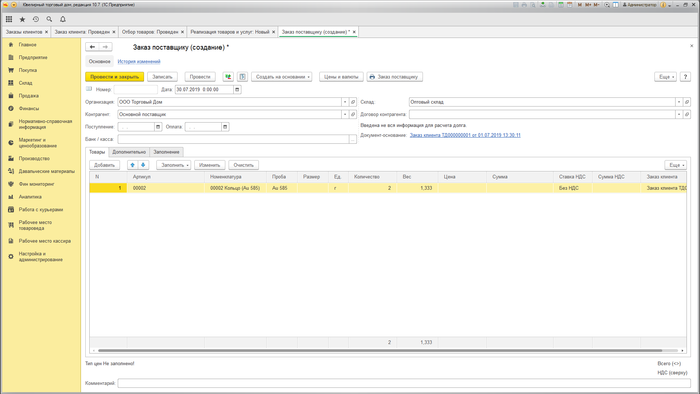
Task: Open the Создать на основании dropdown
Action: (x=282, y=77)
